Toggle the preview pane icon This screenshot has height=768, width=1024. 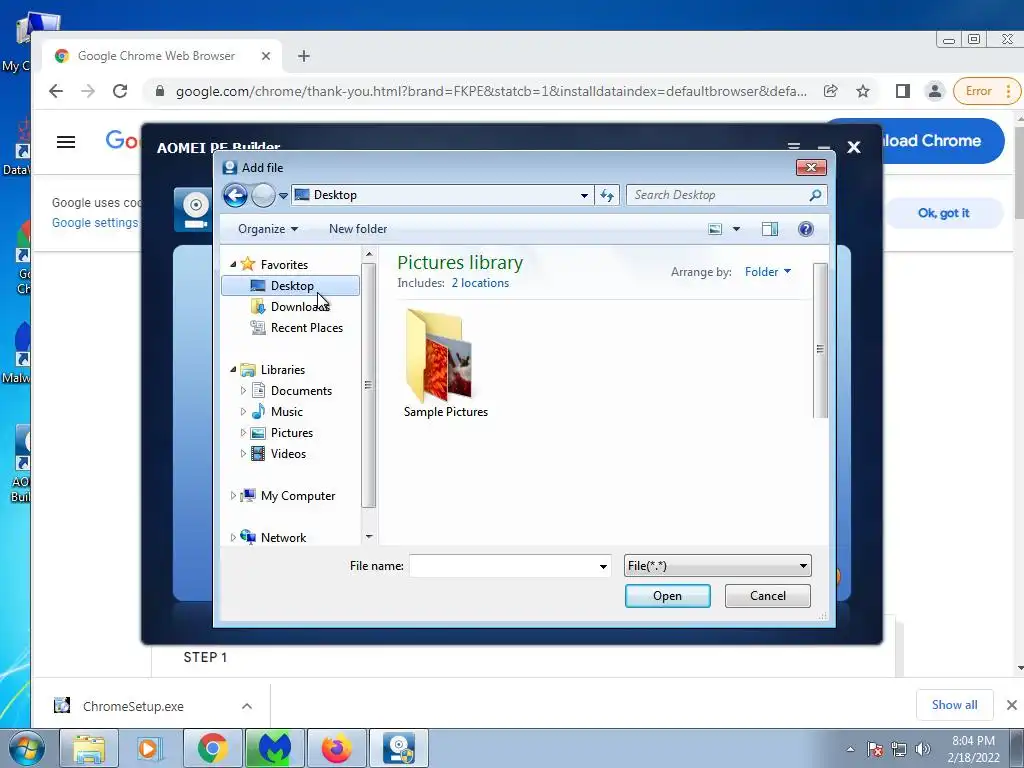(x=770, y=229)
